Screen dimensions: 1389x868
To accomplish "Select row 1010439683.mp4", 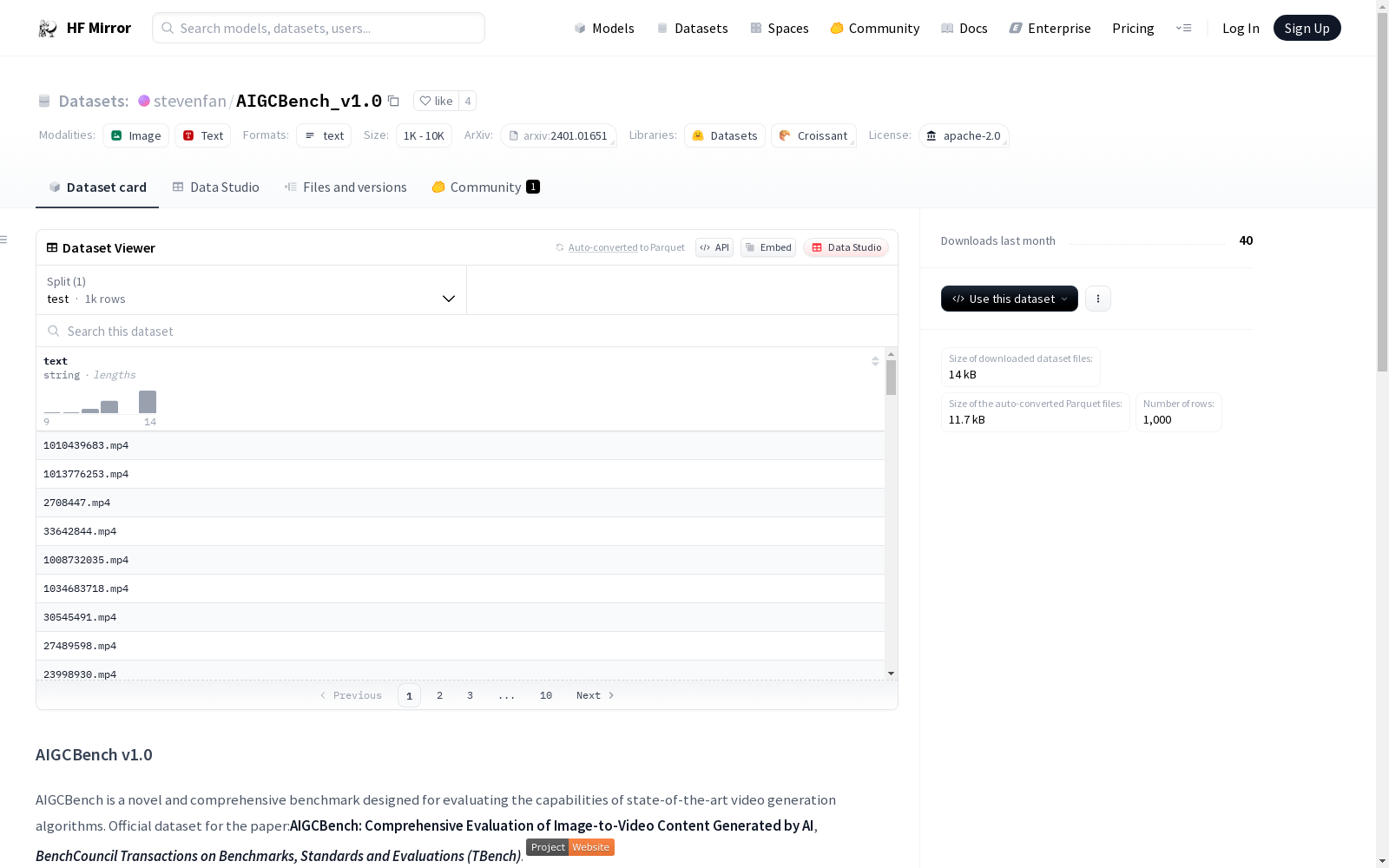I will (x=460, y=445).
